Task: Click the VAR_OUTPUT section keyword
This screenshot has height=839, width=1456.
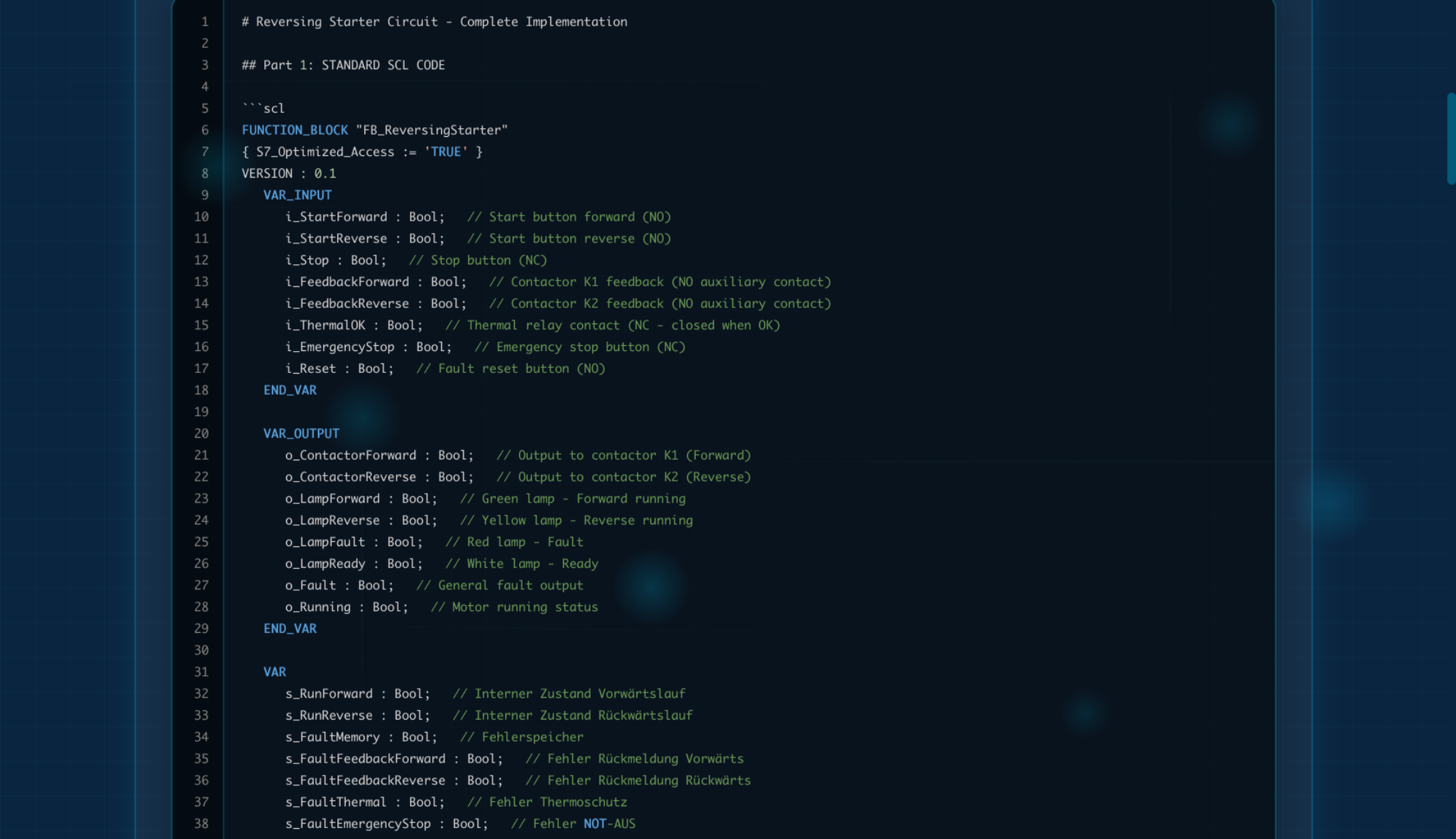Action: [301, 433]
